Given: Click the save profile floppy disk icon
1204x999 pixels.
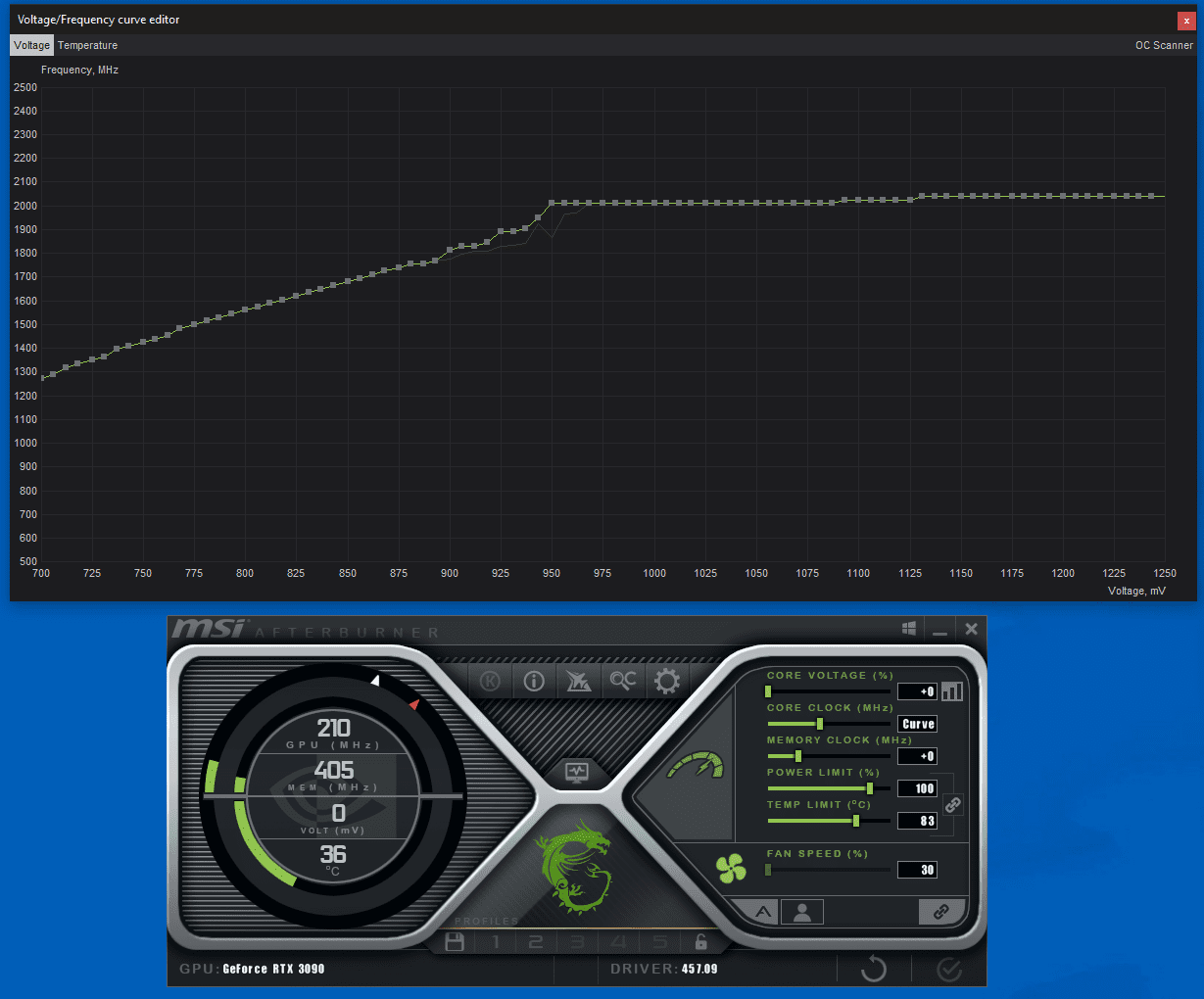Looking at the screenshot, I should coord(455,942).
